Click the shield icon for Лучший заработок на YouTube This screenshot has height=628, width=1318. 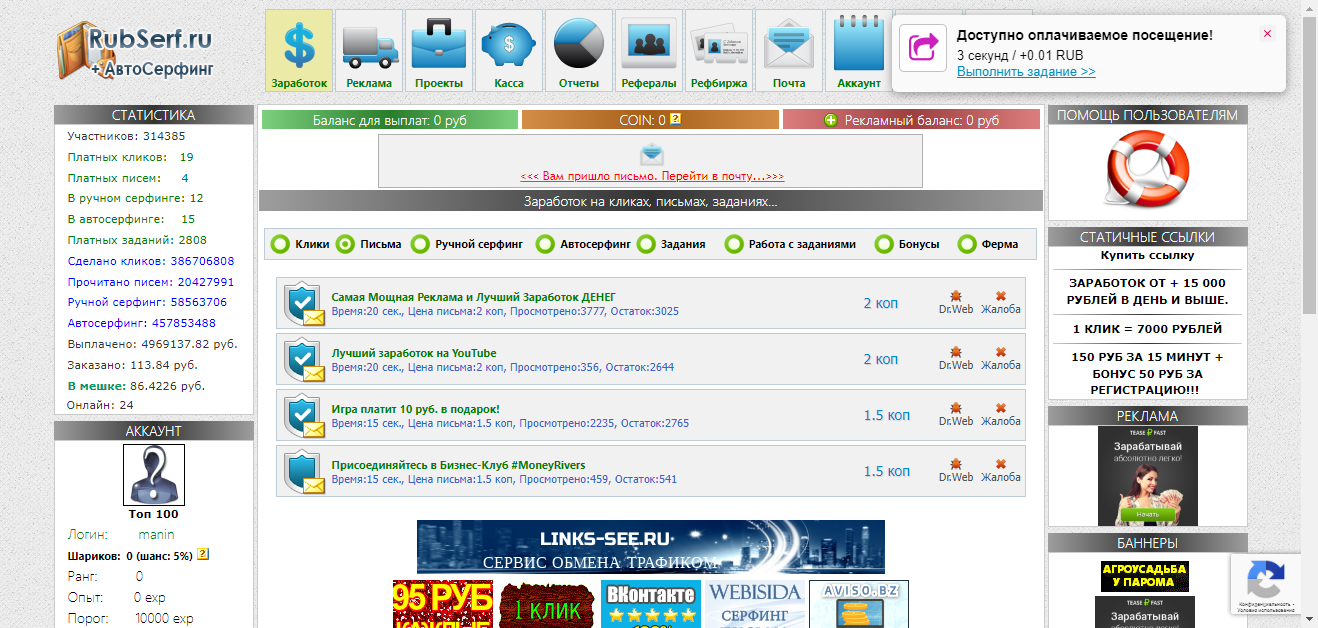[304, 360]
